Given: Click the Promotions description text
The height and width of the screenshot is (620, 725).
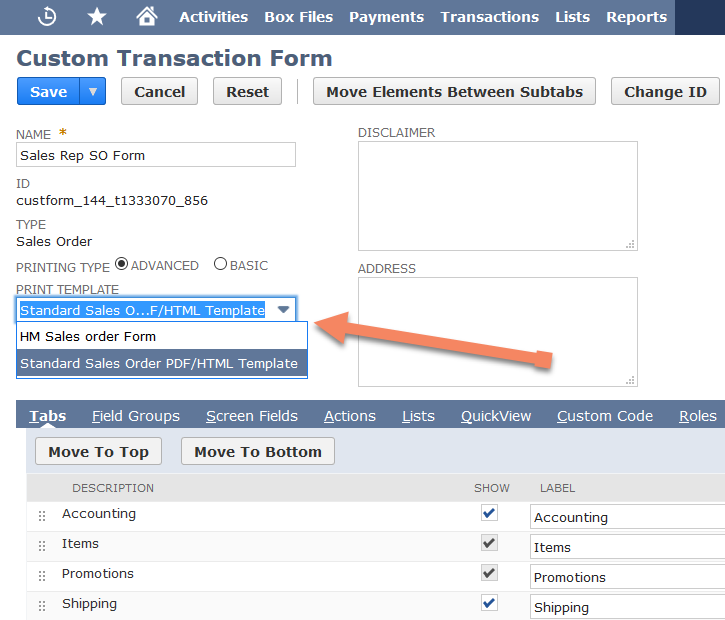Looking at the screenshot, I should click(x=98, y=574).
